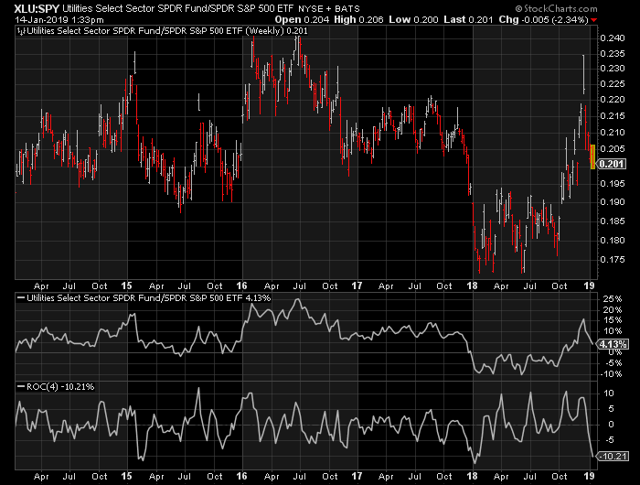Click the -5 label on the ROC axis
The image size is (640, 485).
609,440
